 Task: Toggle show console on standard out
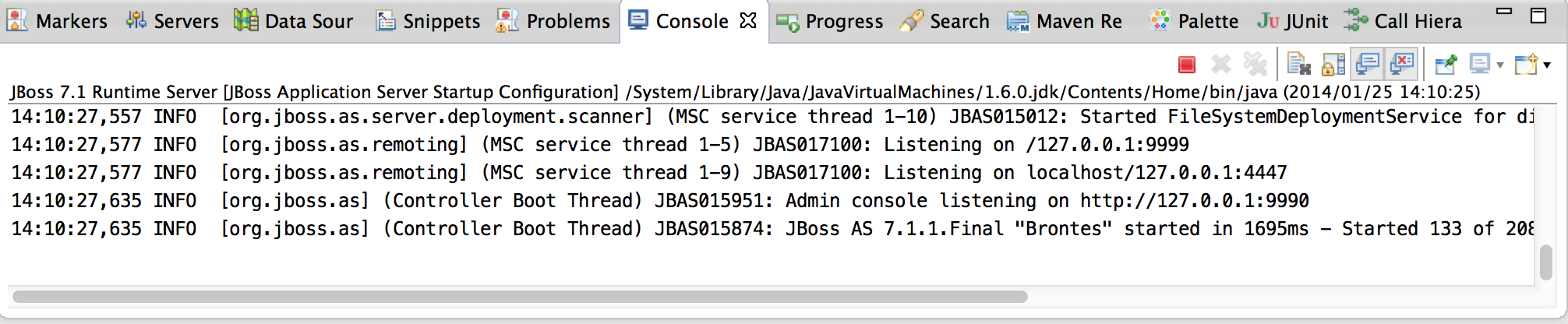1368,64
